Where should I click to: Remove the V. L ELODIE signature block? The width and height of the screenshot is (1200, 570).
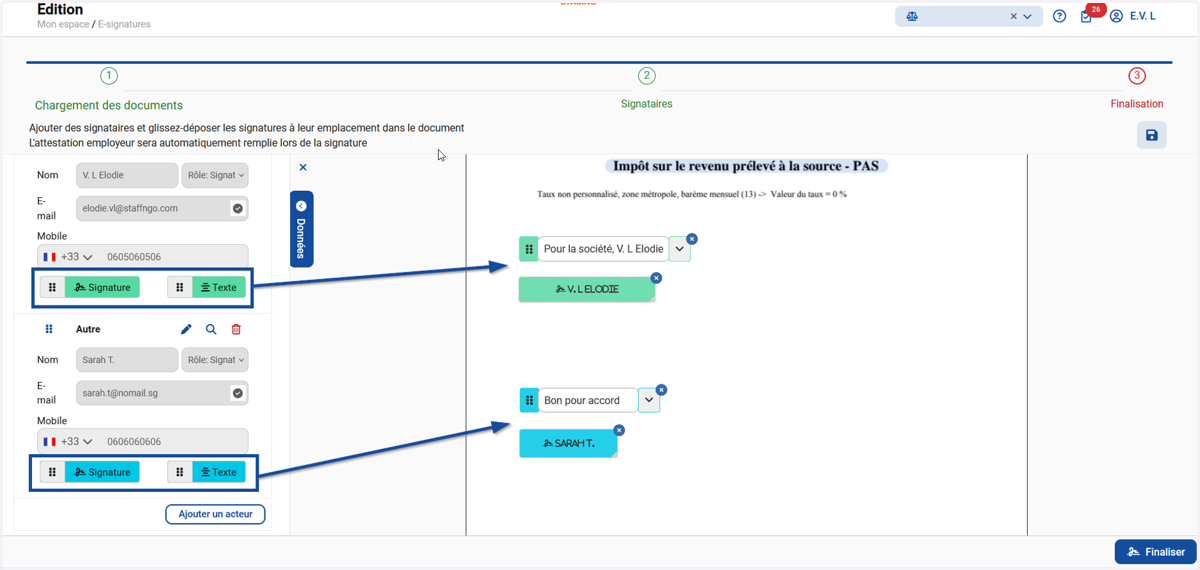(656, 278)
